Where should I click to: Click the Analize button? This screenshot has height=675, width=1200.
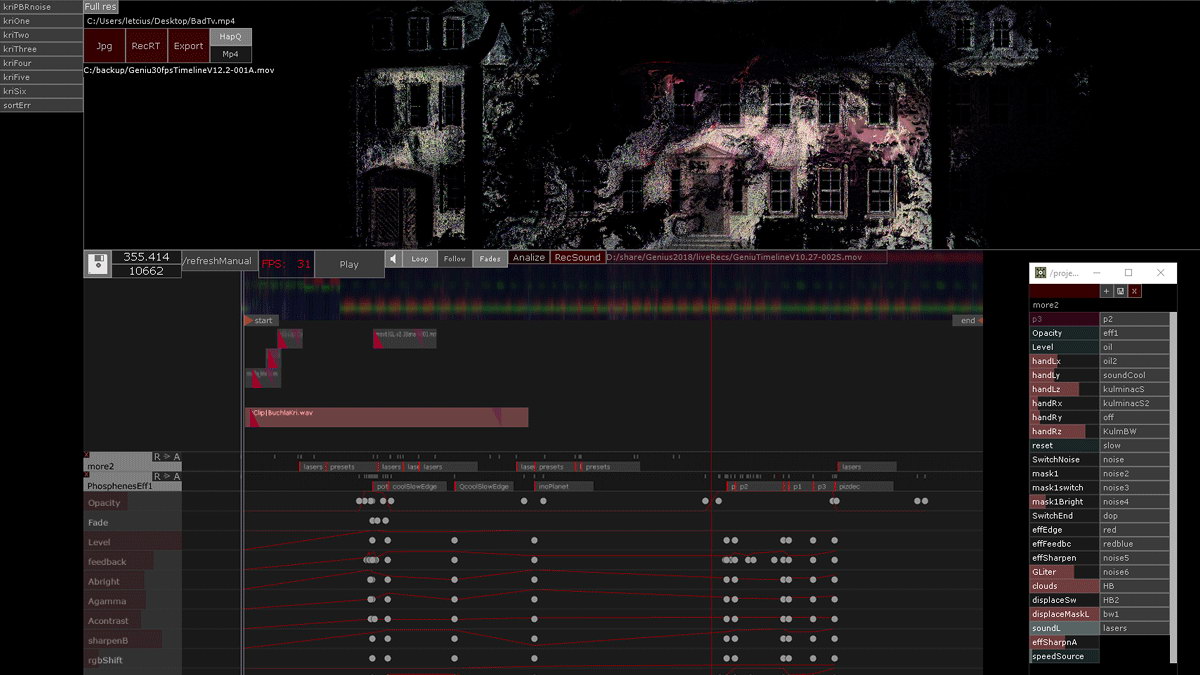coord(529,258)
